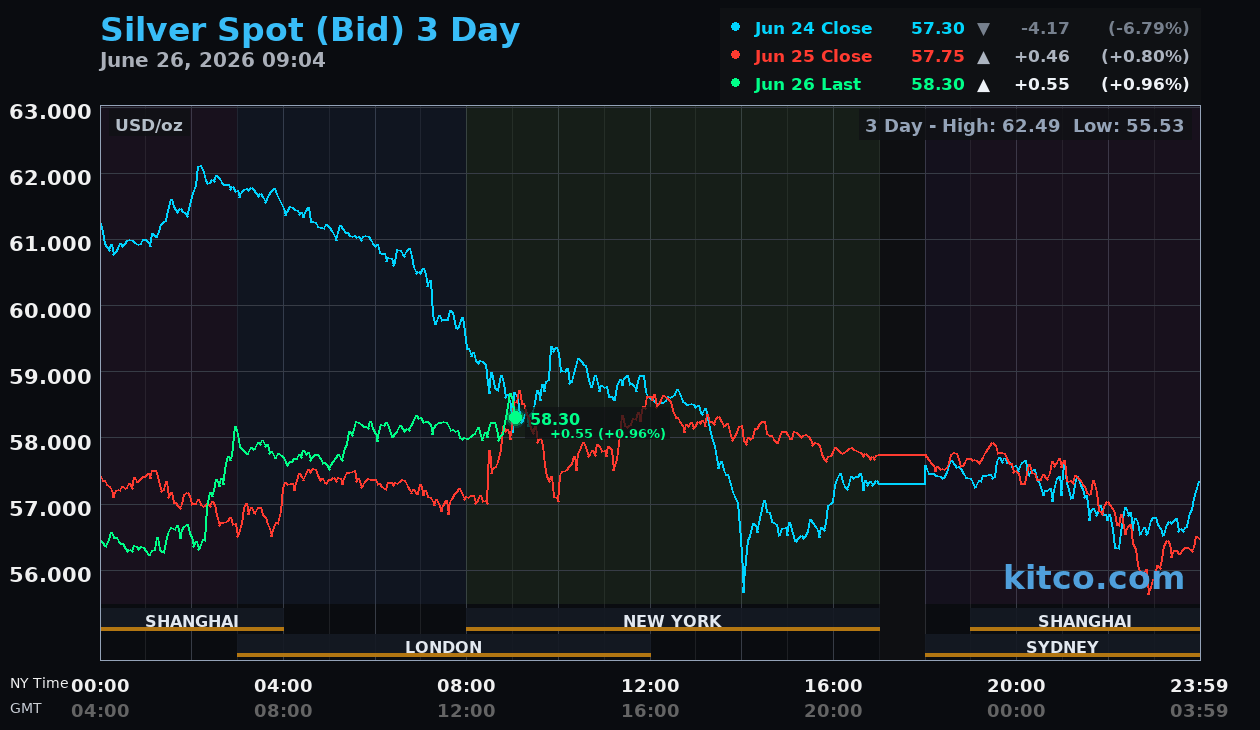Click the green Jun 26 legend dot
This screenshot has height=730, width=1260.
[x=736, y=84]
